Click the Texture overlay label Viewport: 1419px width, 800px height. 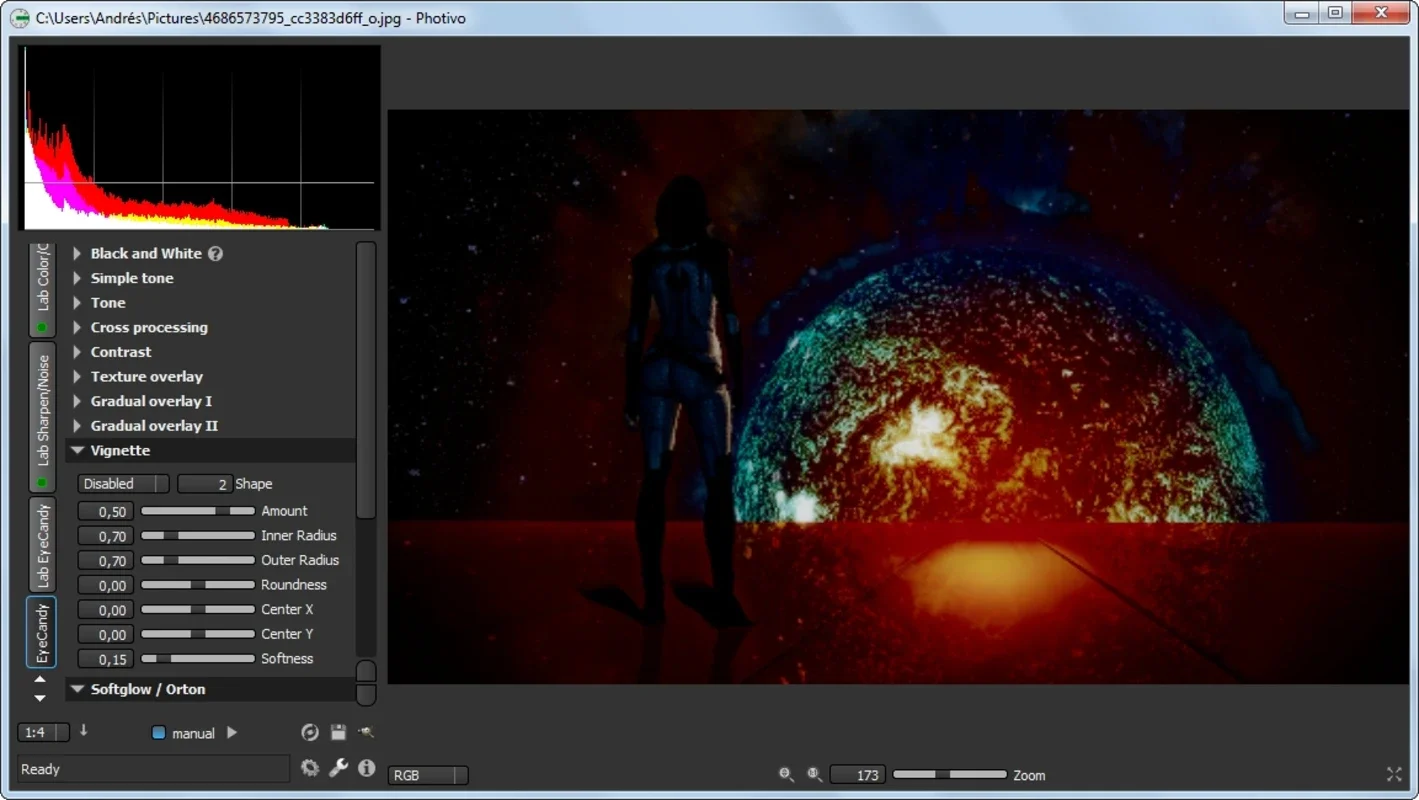pyautogui.click(x=147, y=377)
